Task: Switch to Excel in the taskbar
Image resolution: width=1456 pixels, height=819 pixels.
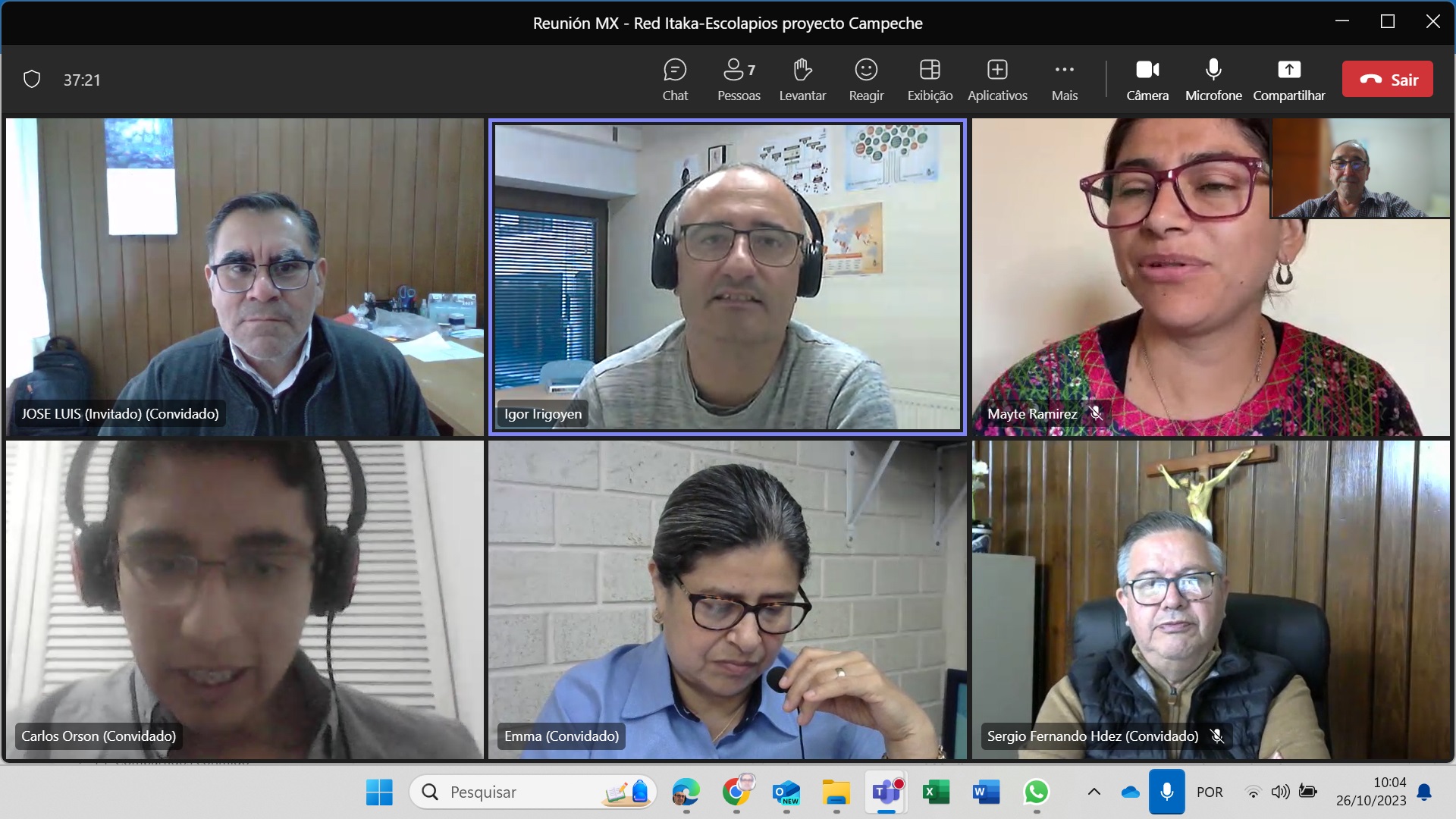Action: pyautogui.click(x=936, y=792)
